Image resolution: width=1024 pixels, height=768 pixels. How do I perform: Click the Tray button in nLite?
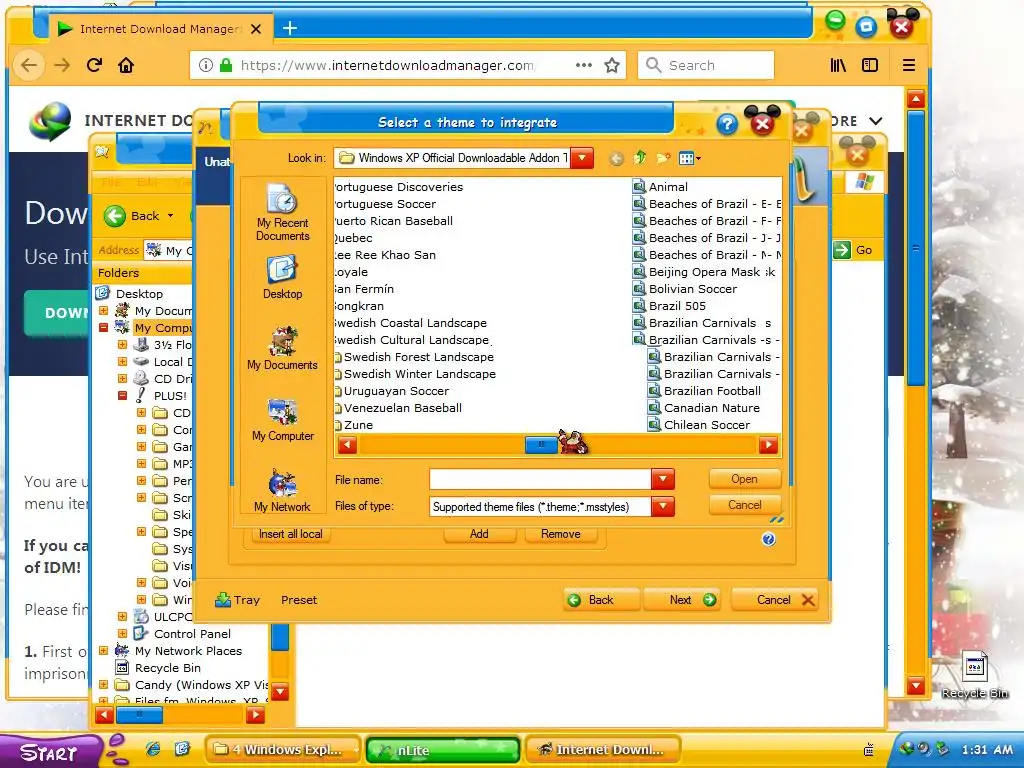237,600
